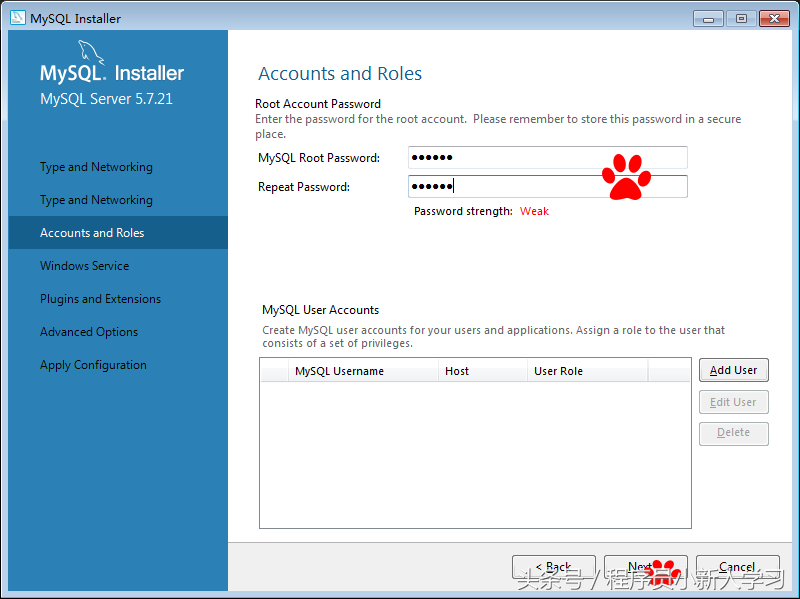Screen dimensions: 800x599
Task: Click the Add User button
Action: coord(733,370)
